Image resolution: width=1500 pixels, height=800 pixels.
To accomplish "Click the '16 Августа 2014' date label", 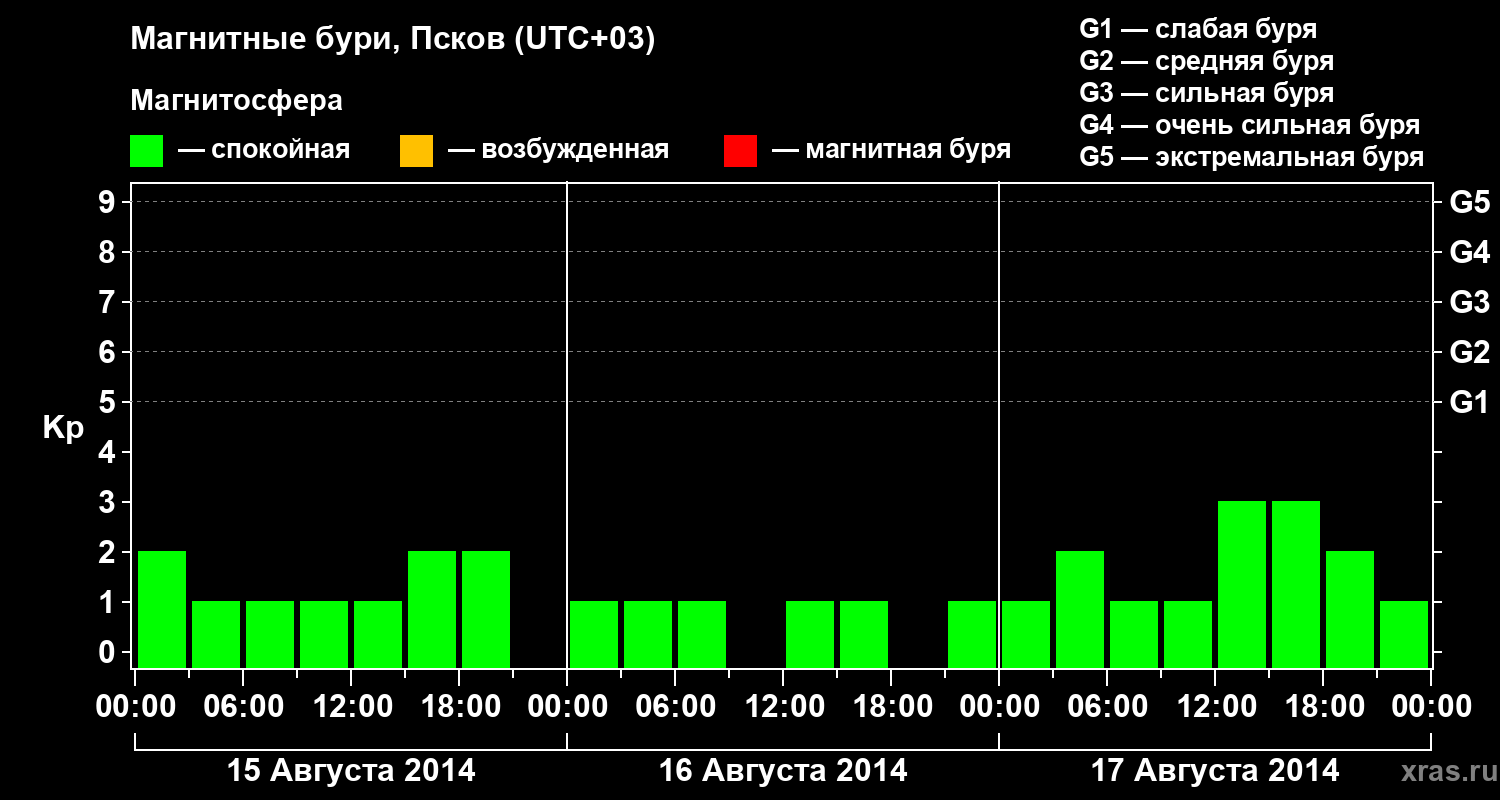I will coord(783,771).
